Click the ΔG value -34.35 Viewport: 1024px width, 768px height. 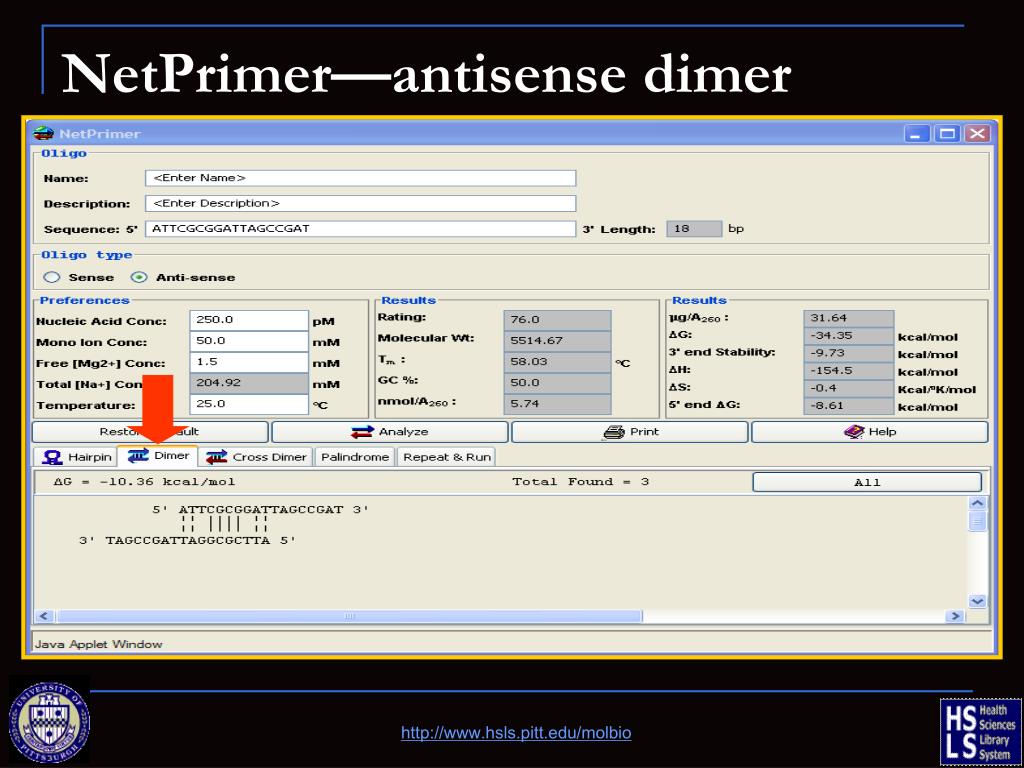(x=848, y=336)
